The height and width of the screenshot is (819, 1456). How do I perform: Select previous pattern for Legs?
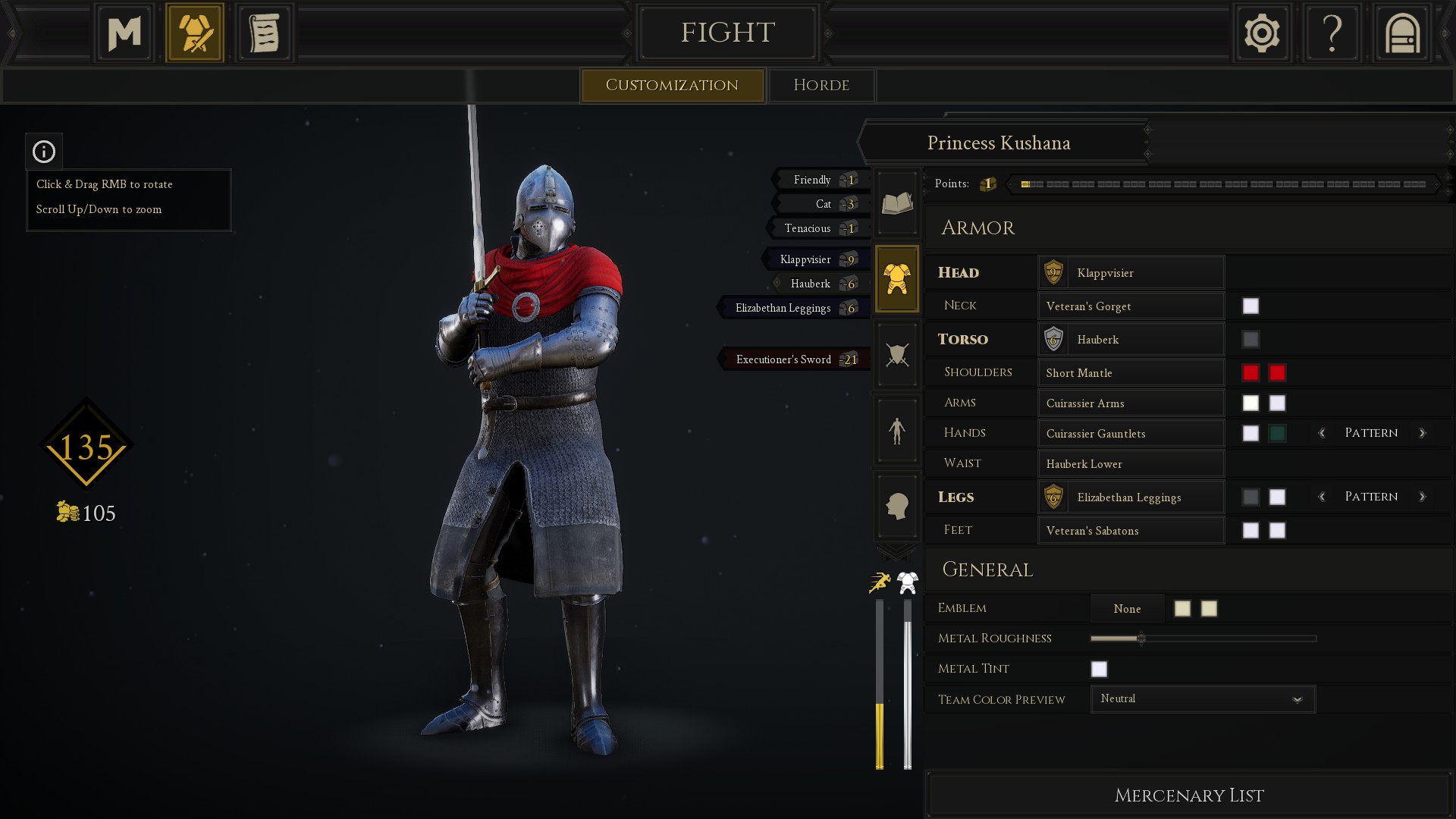point(1322,497)
